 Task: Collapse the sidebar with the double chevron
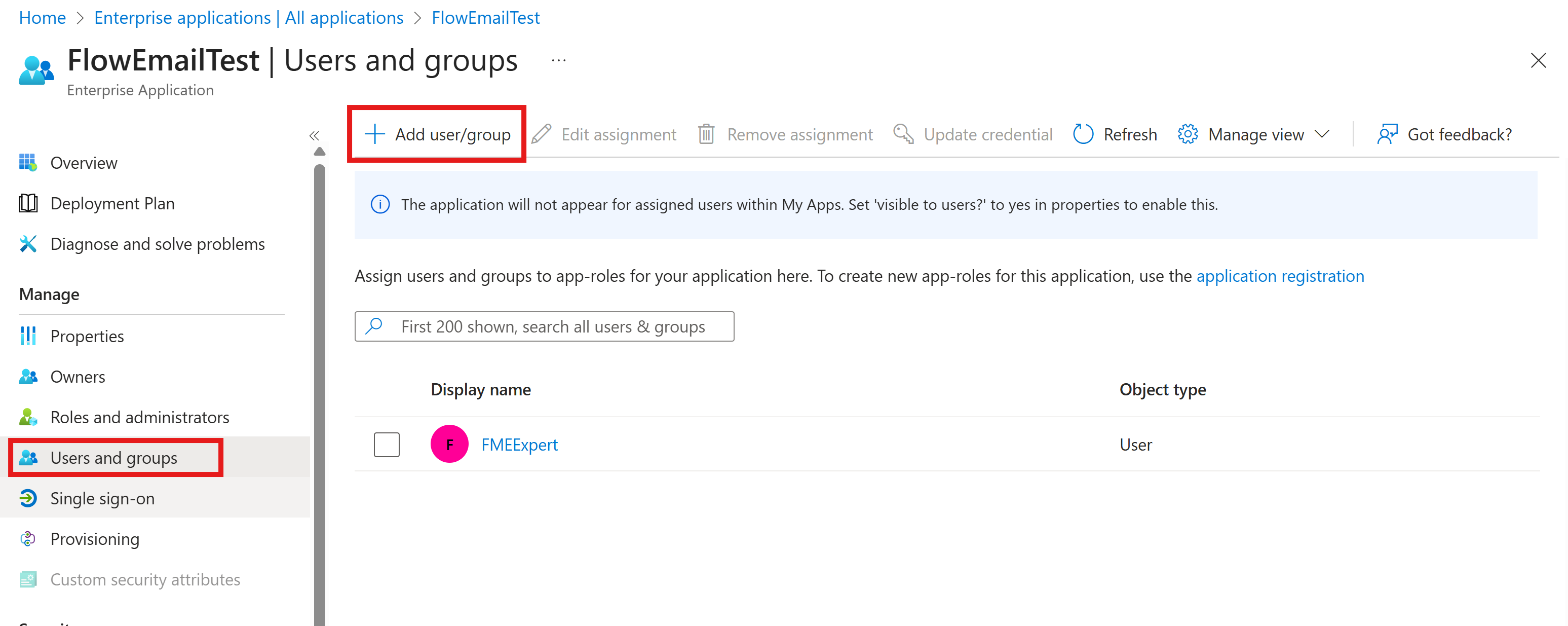pos(315,135)
